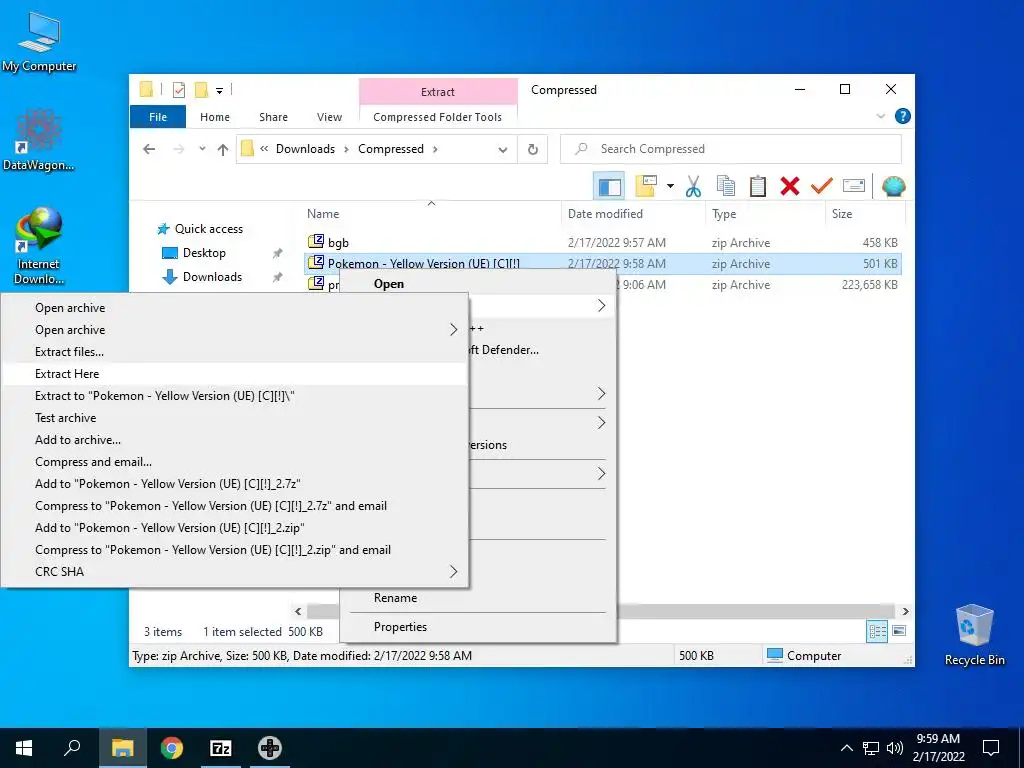Click the Search Compressed field
Screen dimensions: 1024x768
[x=731, y=149]
